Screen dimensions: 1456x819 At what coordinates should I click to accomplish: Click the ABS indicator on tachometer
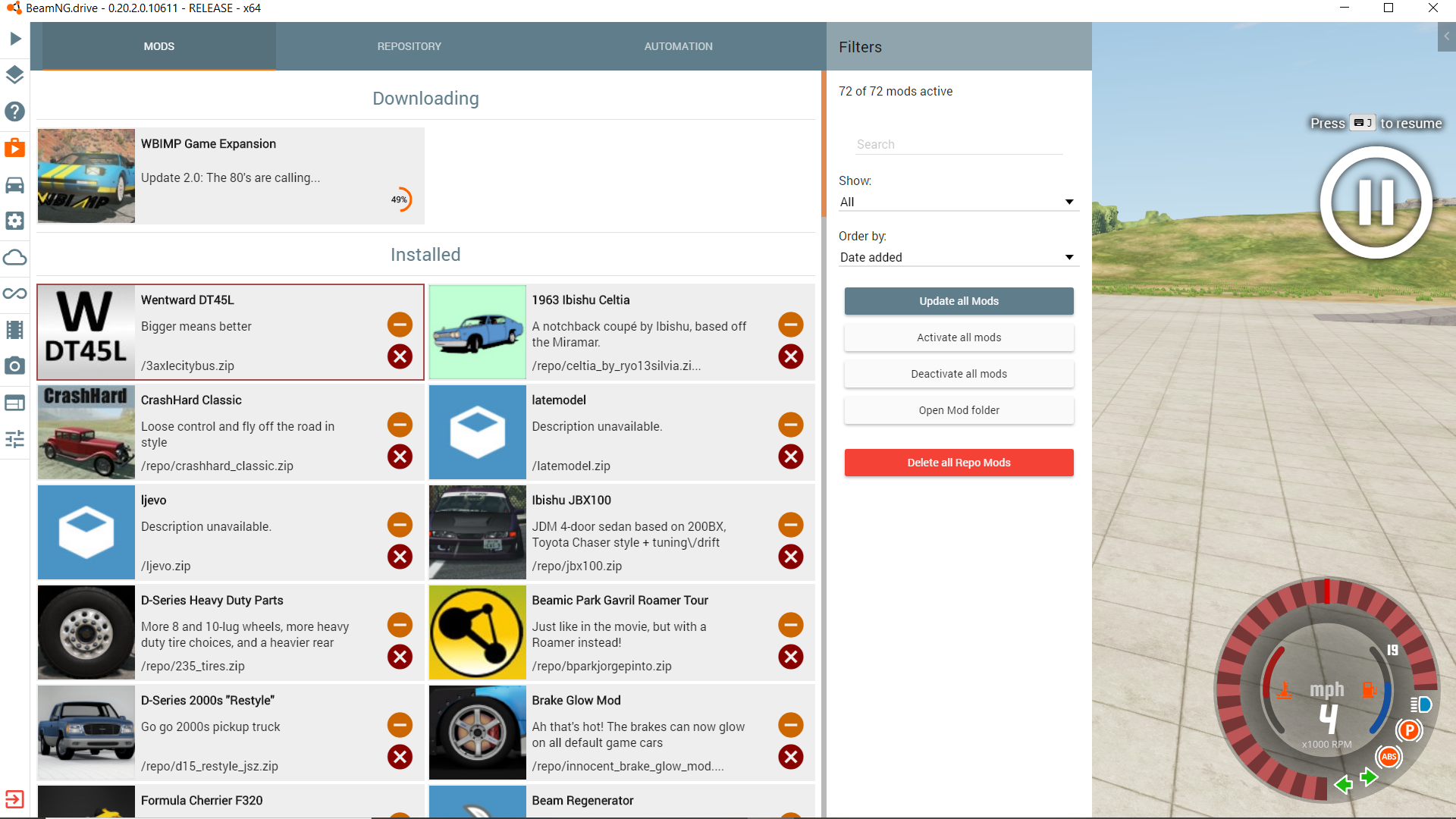click(1389, 756)
